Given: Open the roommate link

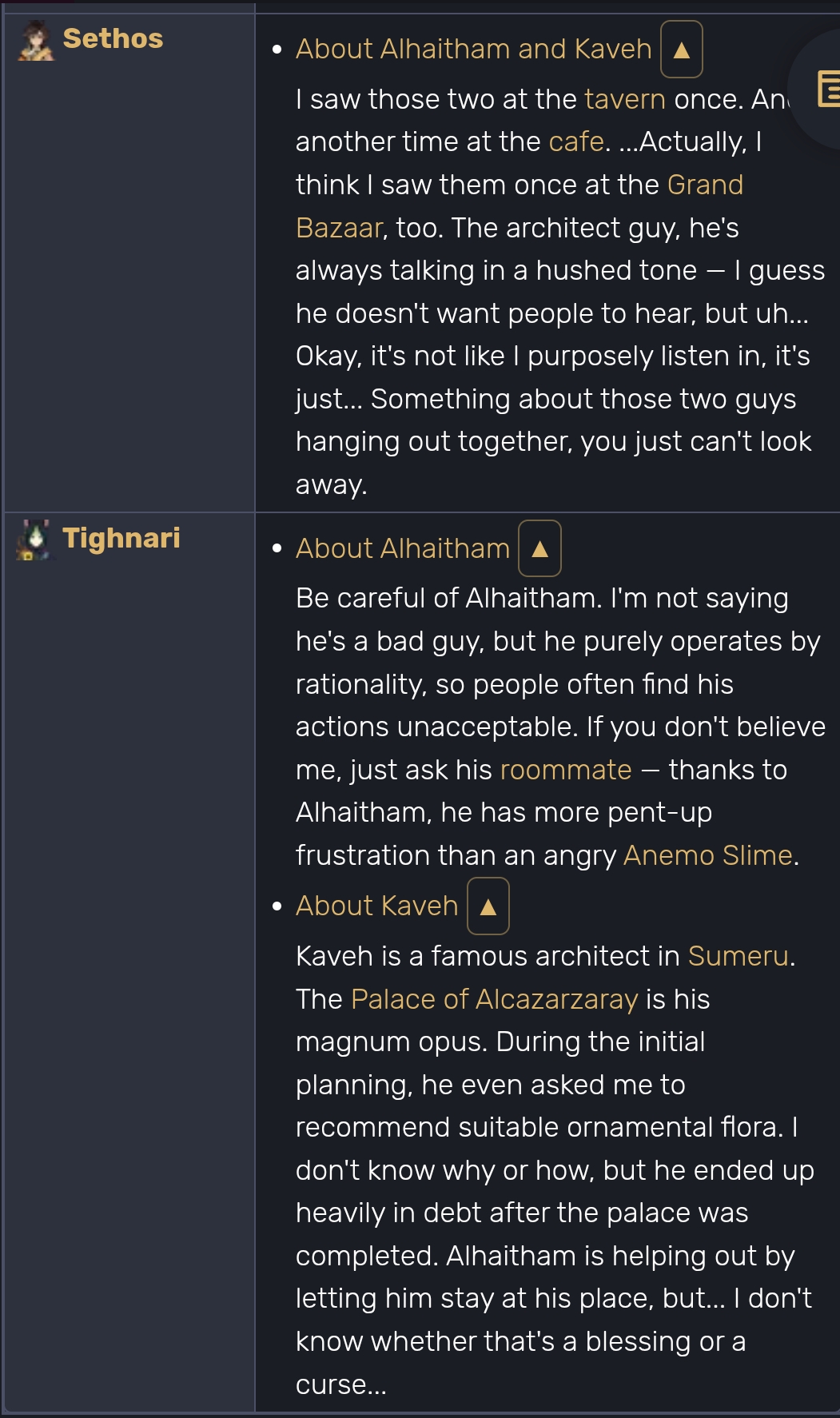Looking at the screenshot, I should 566,770.
